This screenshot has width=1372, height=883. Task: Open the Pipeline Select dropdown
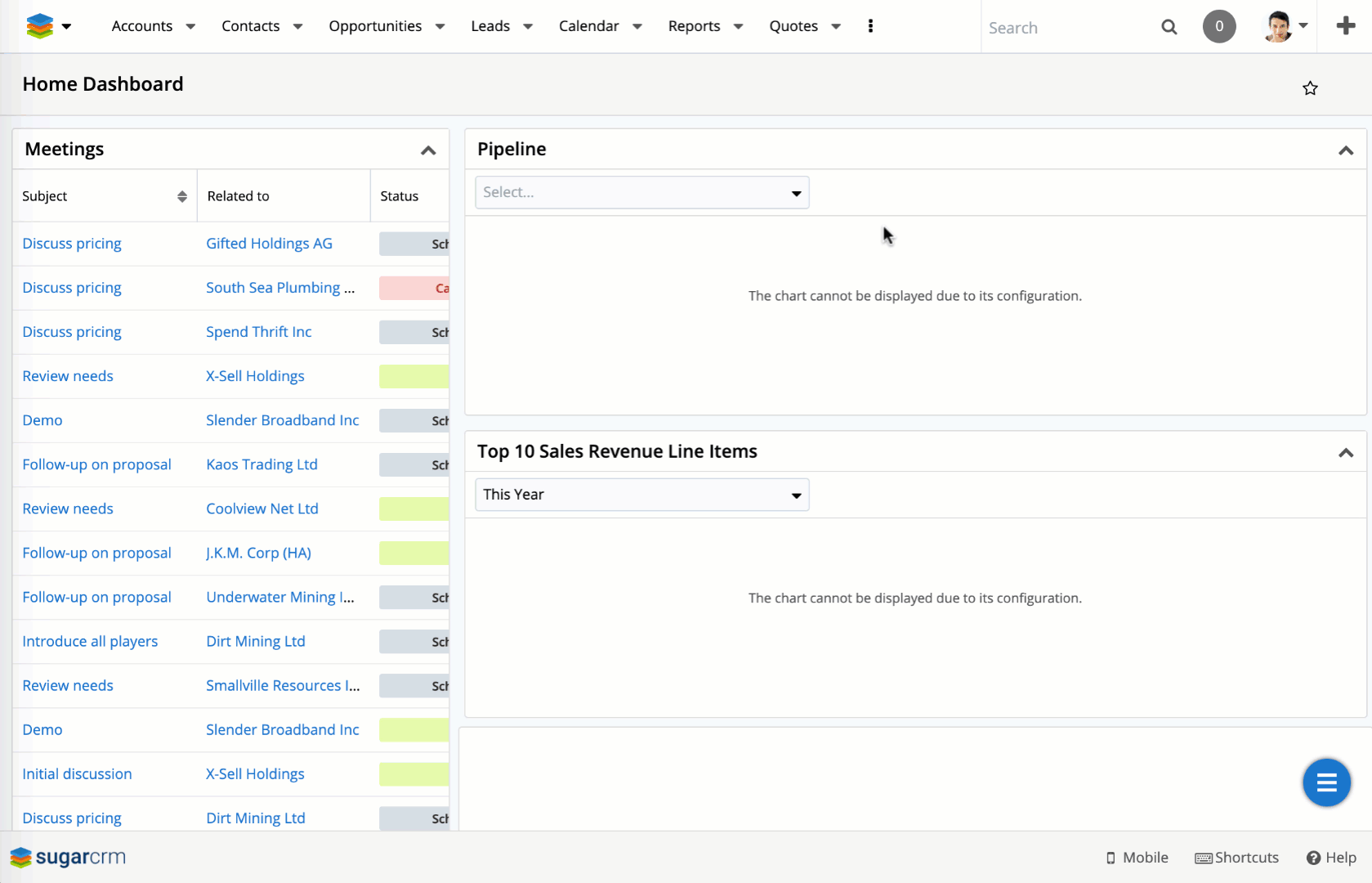pyautogui.click(x=641, y=193)
